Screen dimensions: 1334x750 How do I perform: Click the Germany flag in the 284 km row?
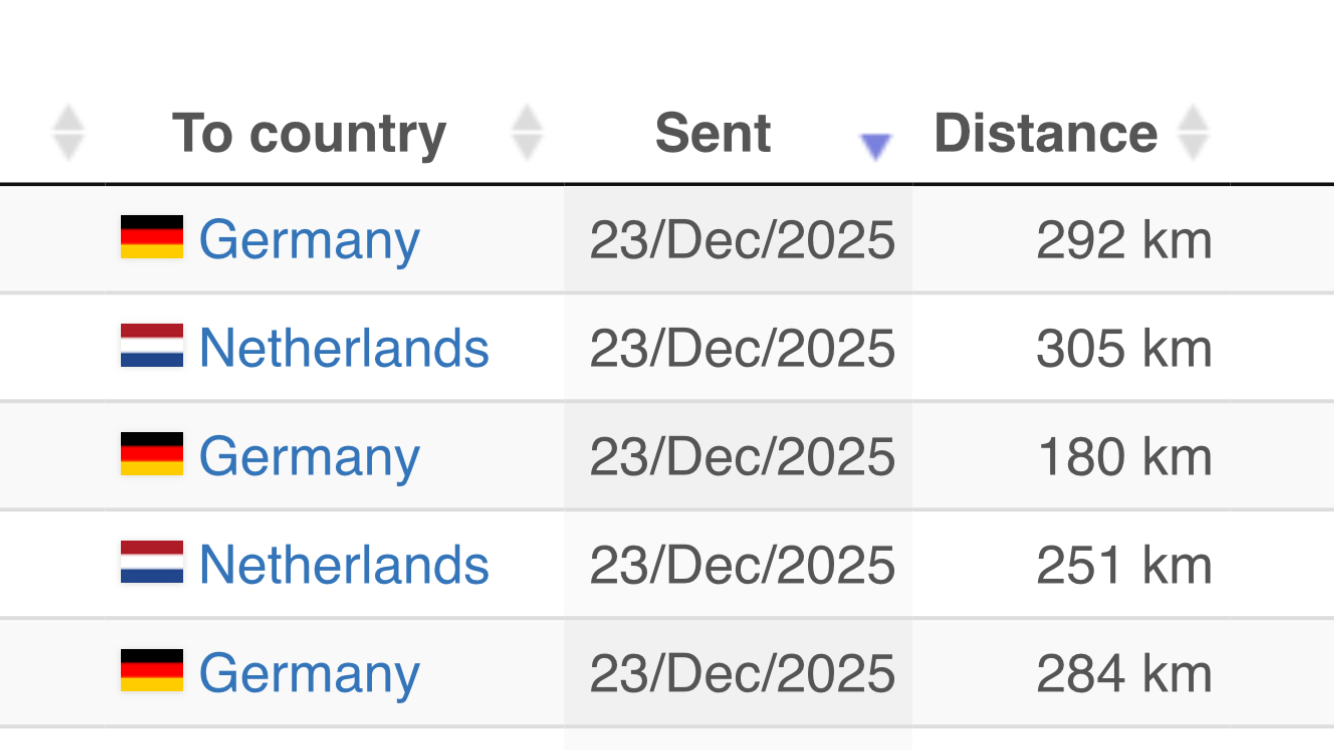[152, 671]
